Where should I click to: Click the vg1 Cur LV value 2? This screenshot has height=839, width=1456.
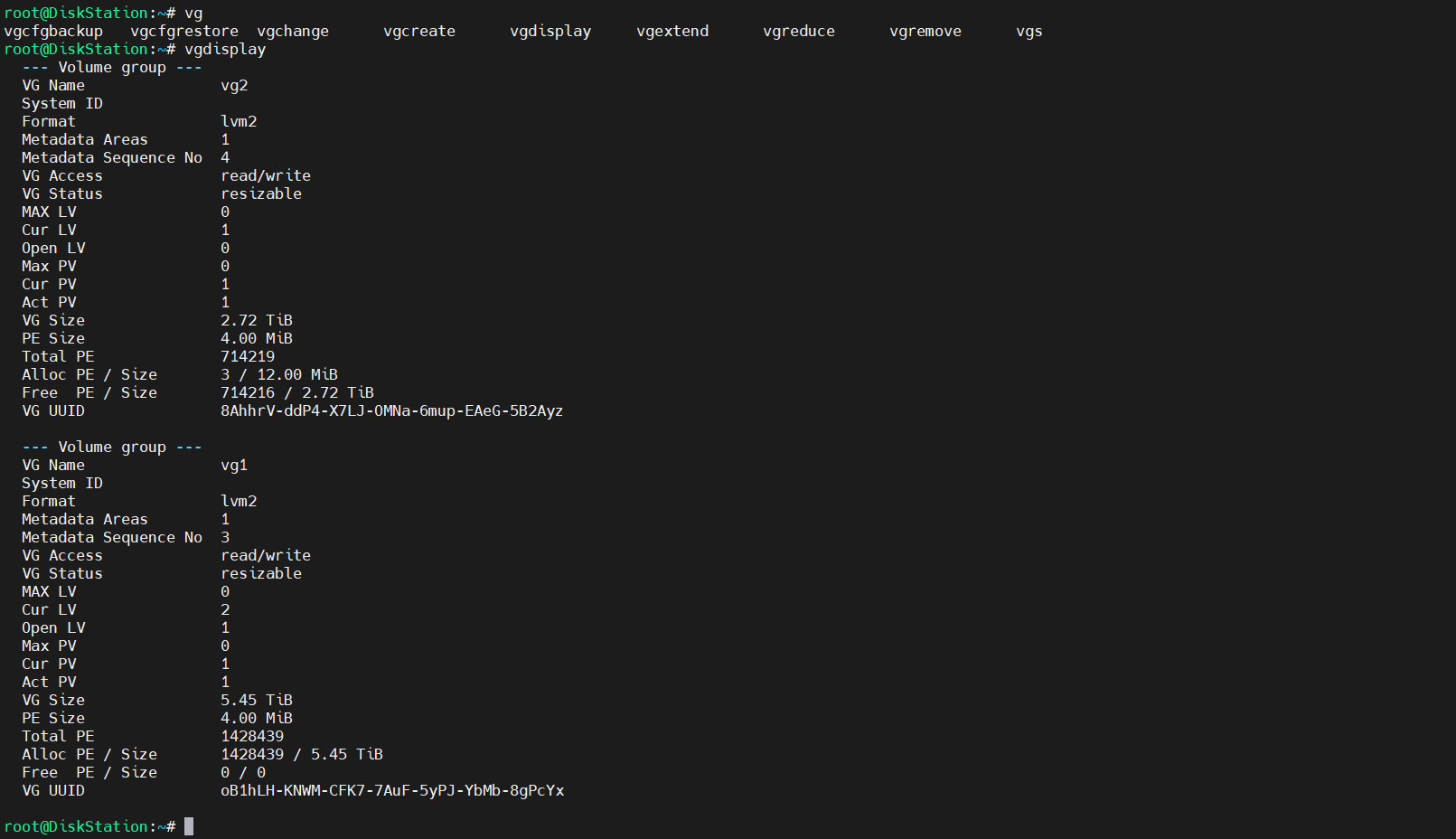(x=225, y=609)
